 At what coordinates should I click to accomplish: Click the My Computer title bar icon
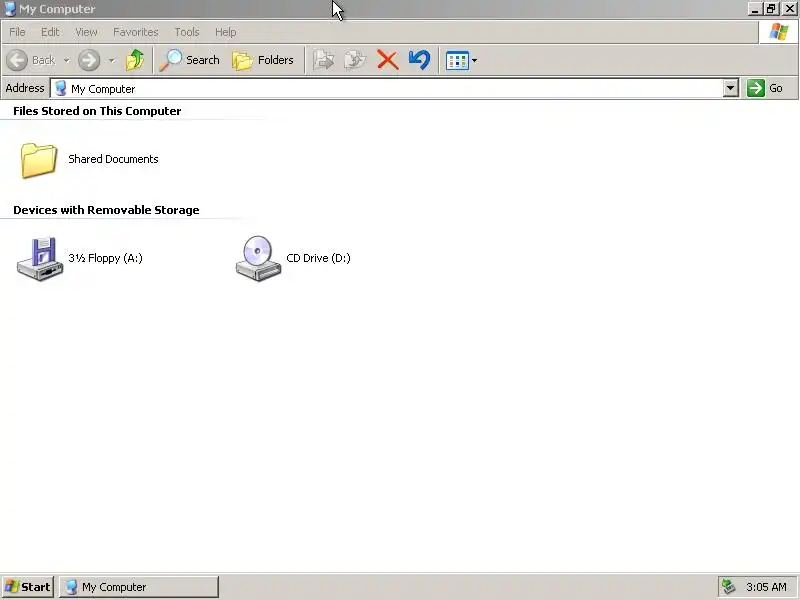click(10, 9)
